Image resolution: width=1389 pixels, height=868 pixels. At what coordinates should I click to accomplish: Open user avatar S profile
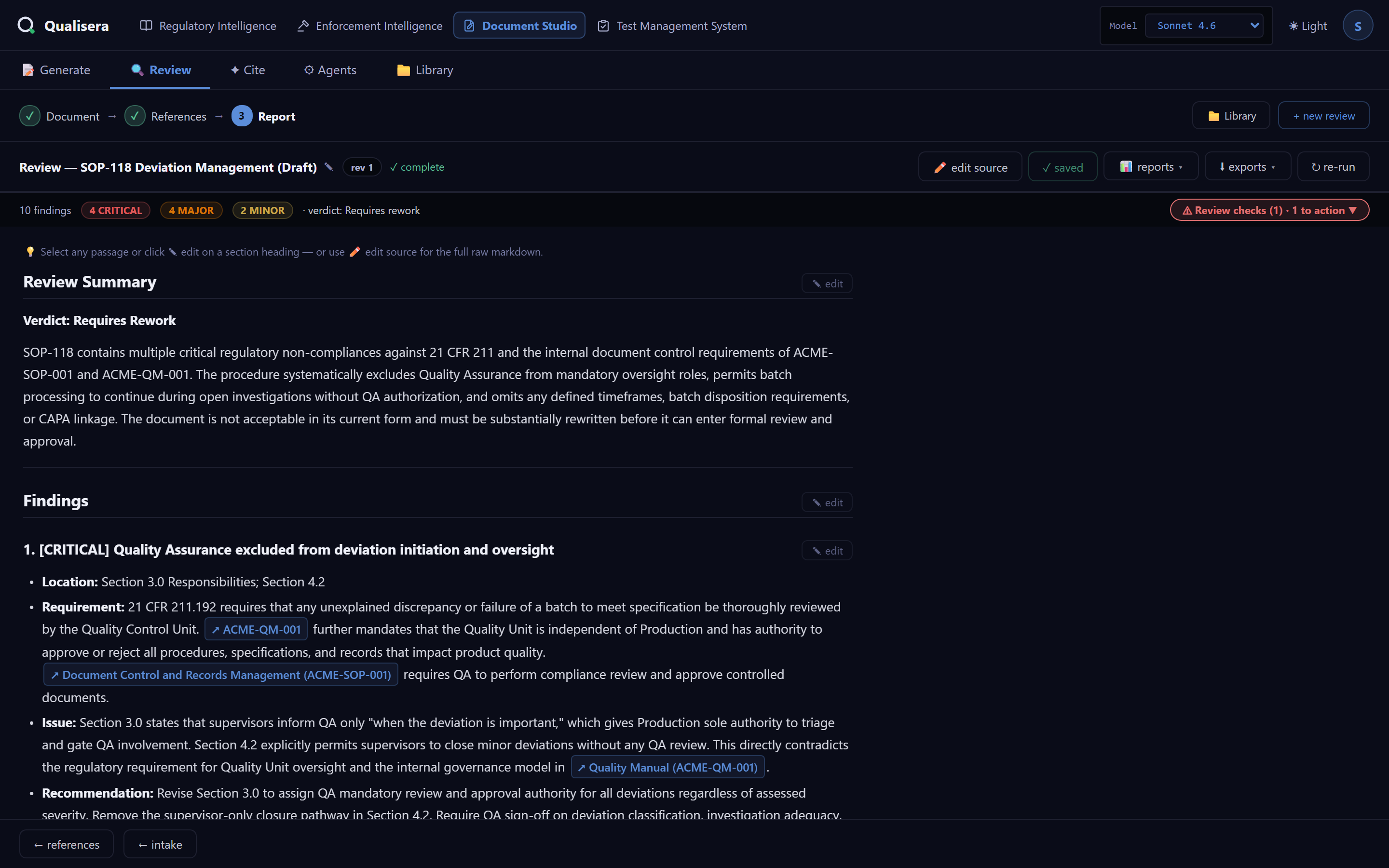point(1358,26)
